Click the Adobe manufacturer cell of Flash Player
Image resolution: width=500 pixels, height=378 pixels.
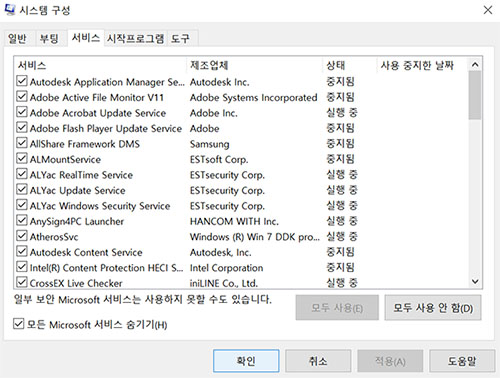coord(205,128)
